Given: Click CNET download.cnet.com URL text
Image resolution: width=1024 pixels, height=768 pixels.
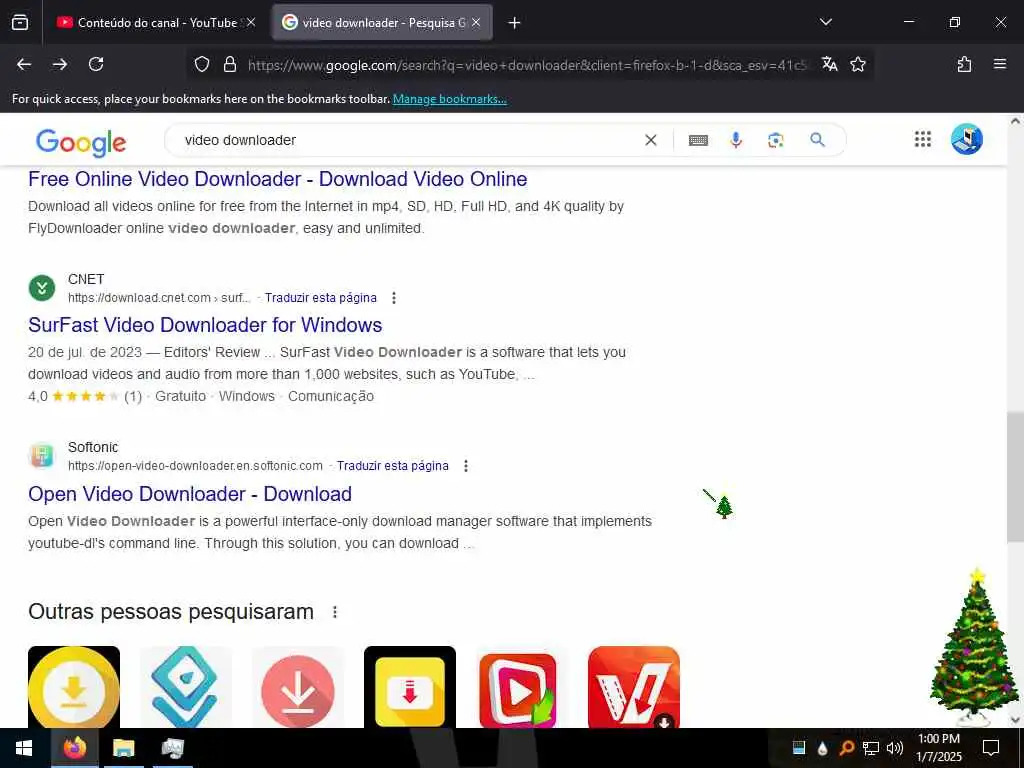Looking at the screenshot, I should pyautogui.click(x=159, y=298).
